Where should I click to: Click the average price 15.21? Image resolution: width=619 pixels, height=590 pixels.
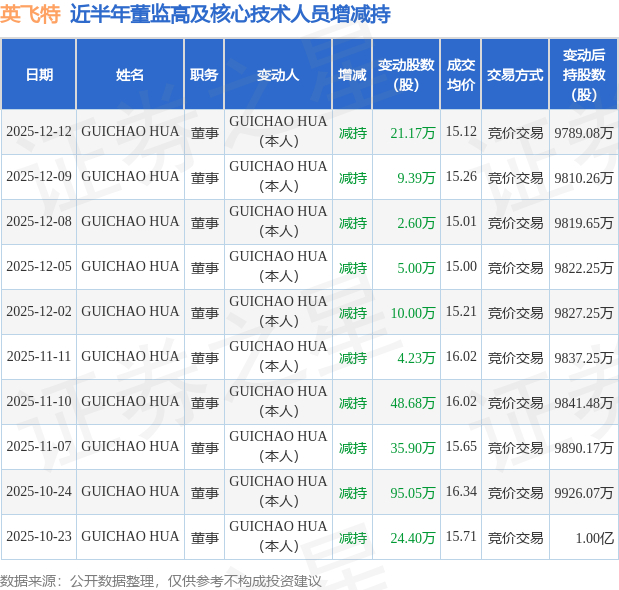click(x=461, y=312)
